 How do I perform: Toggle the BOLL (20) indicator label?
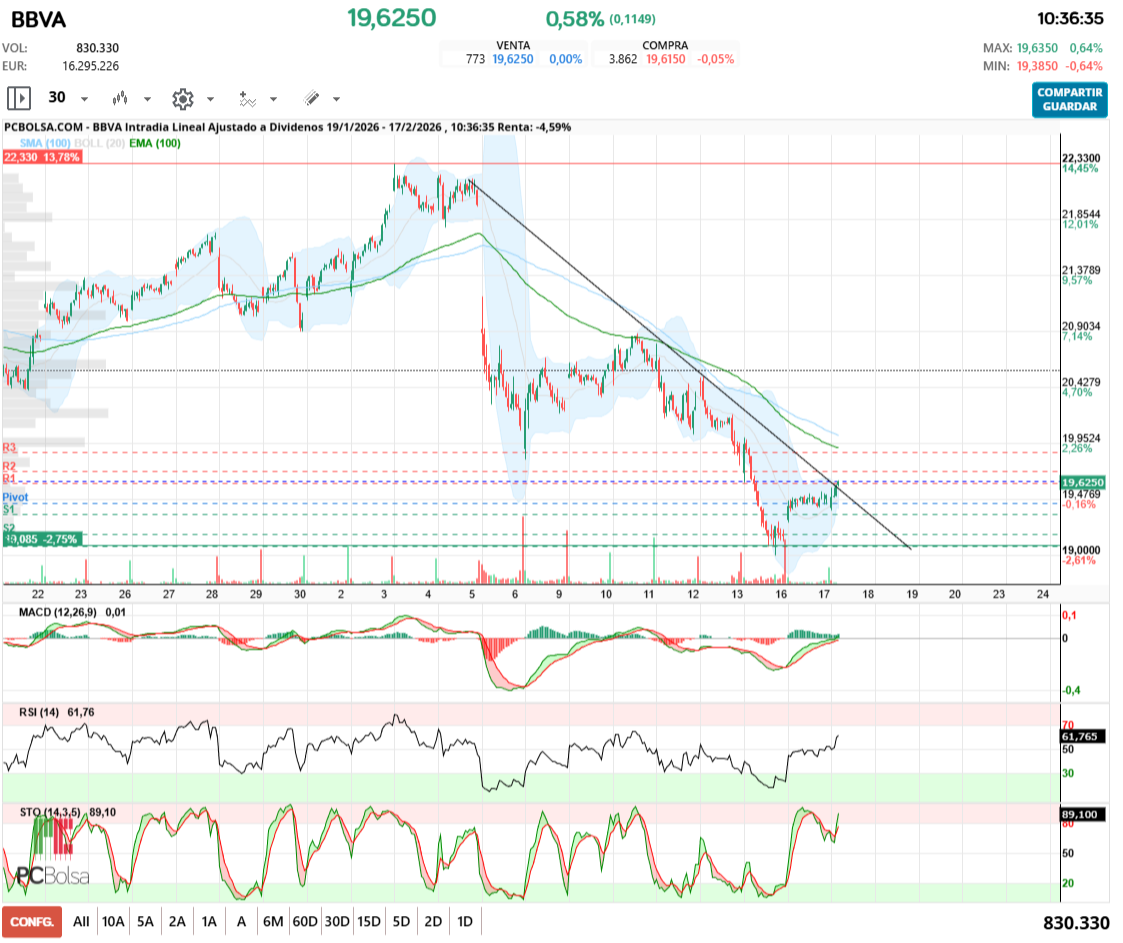[102, 143]
